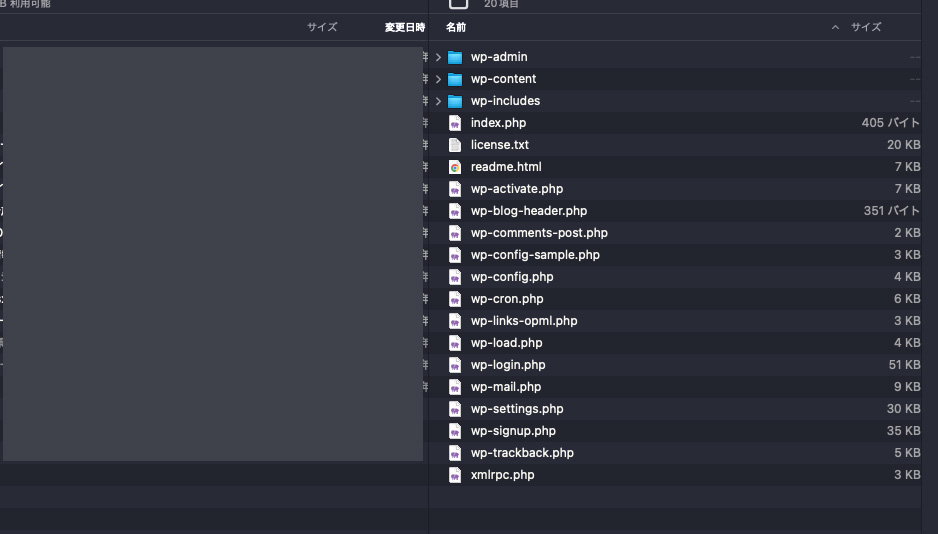Click the wp-comments-post.php file icon
The height and width of the screenshot is (534, 938).
pos(455,233)
